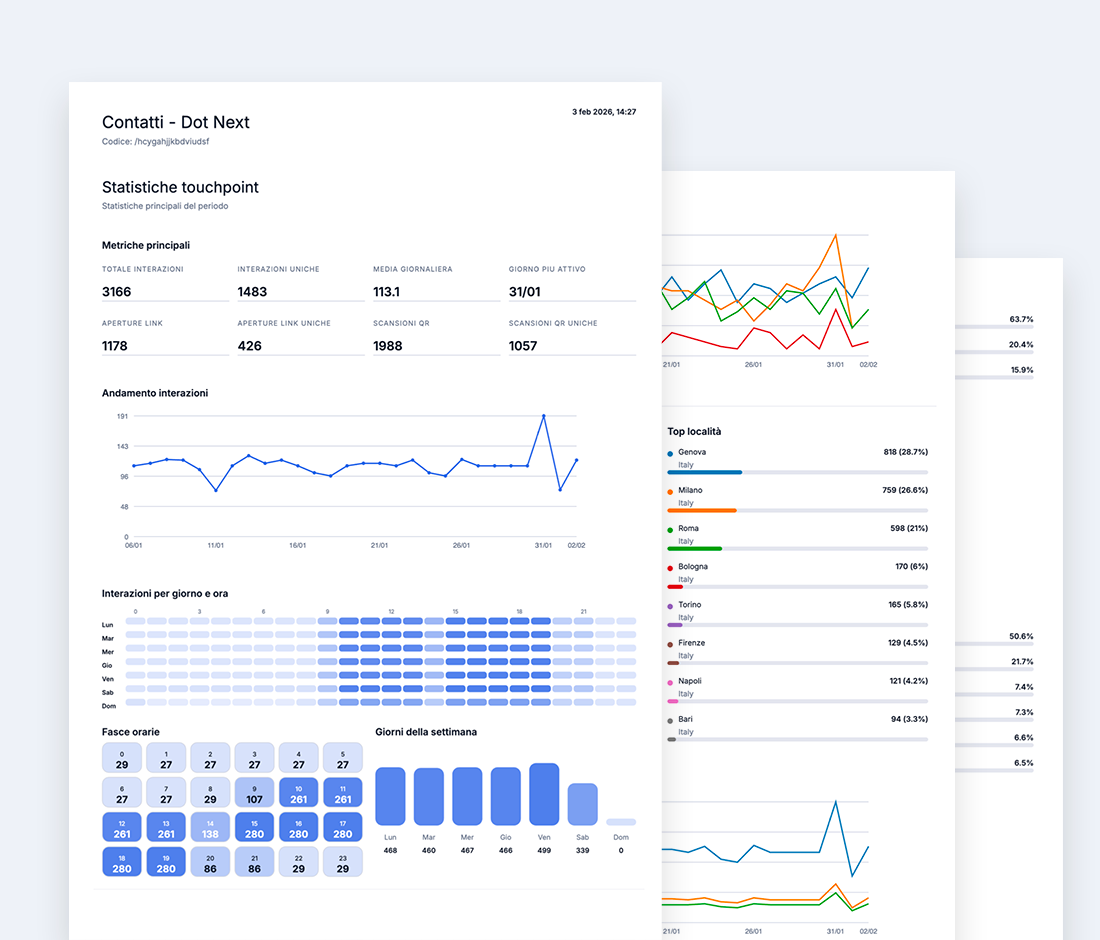Select hour 18 tile in Fasce orarie
The width and height of the screenshot is (1100, 940).
122,862
